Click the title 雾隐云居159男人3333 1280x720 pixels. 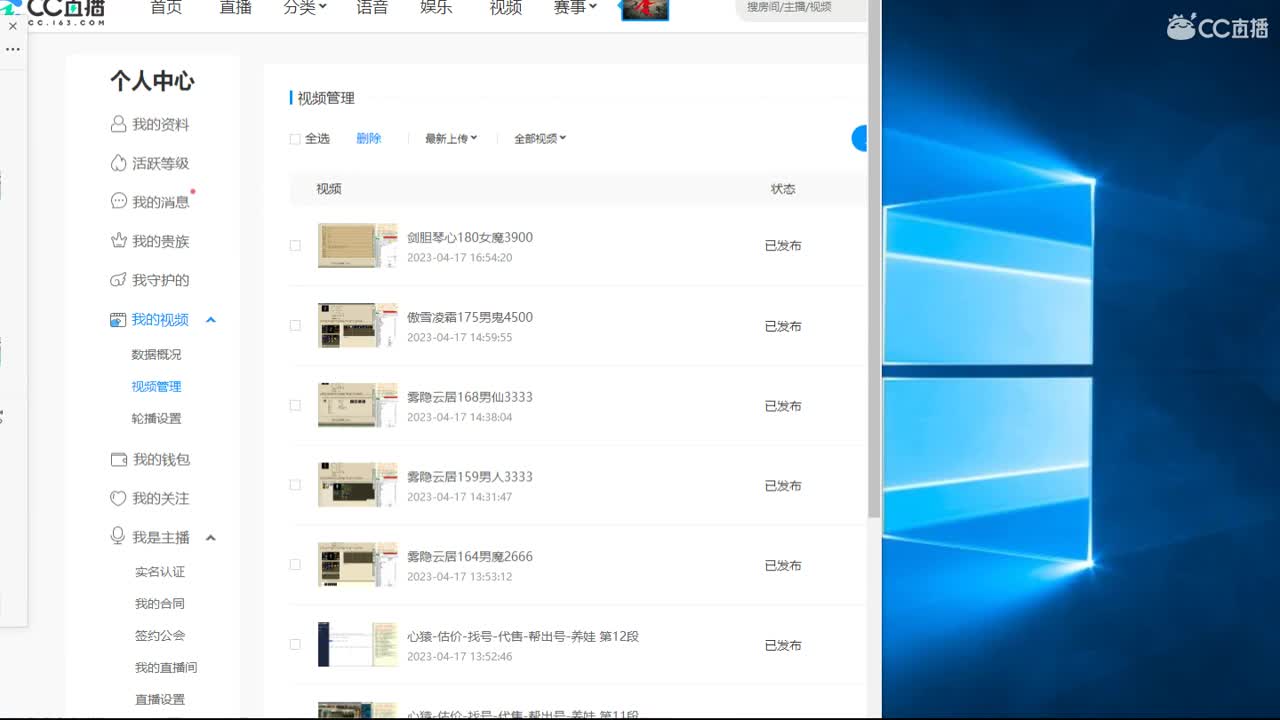[x=470, y=477]
